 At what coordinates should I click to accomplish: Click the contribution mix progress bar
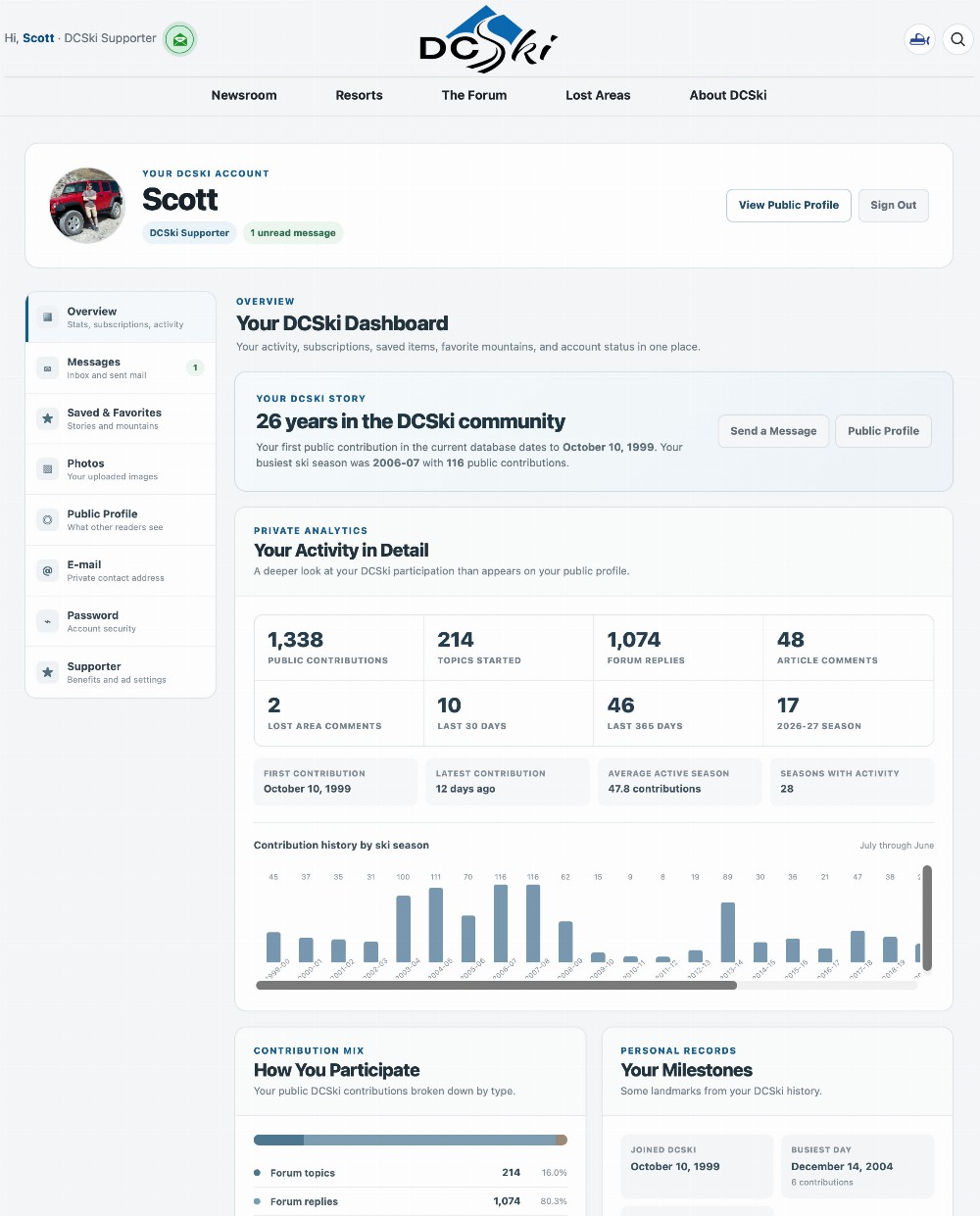(x=411, y=1141)
